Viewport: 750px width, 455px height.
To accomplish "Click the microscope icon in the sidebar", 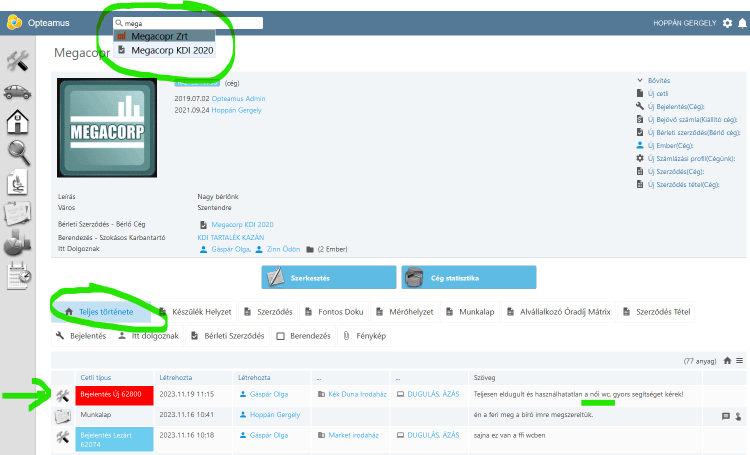I will point(17,183).
